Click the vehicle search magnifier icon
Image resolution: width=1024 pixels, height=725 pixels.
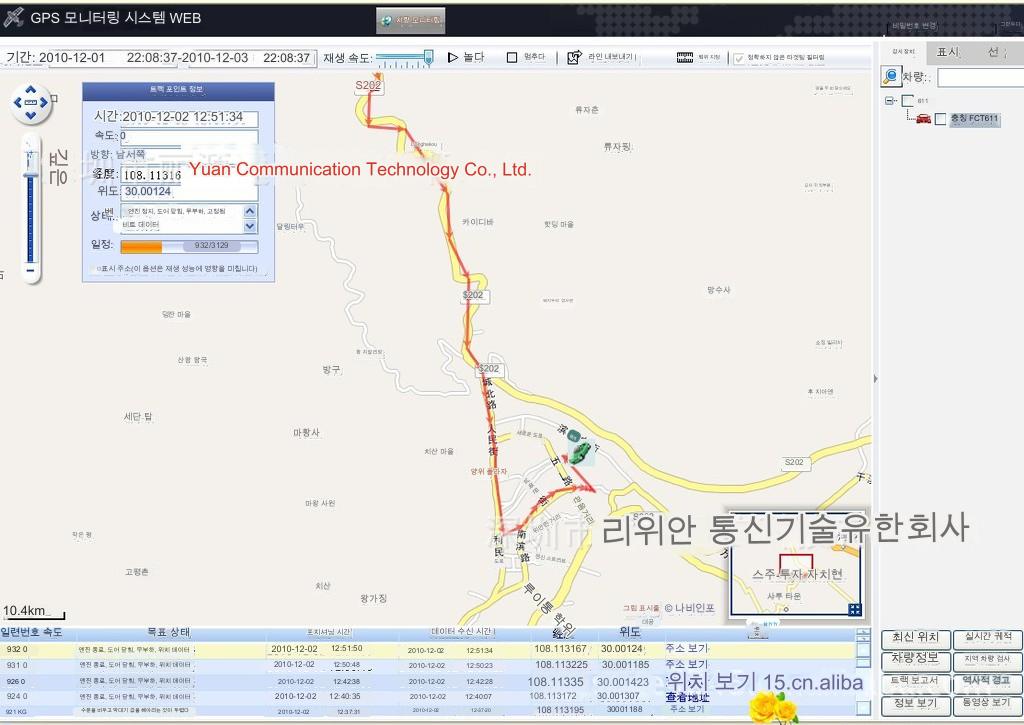(890, 77)
